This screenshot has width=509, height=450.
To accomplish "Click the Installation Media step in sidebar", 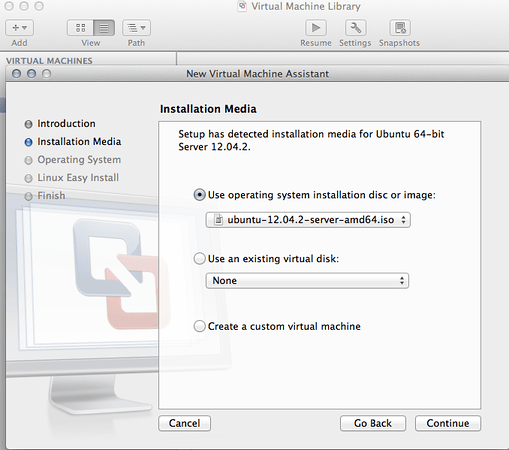I will coord(79,142).
